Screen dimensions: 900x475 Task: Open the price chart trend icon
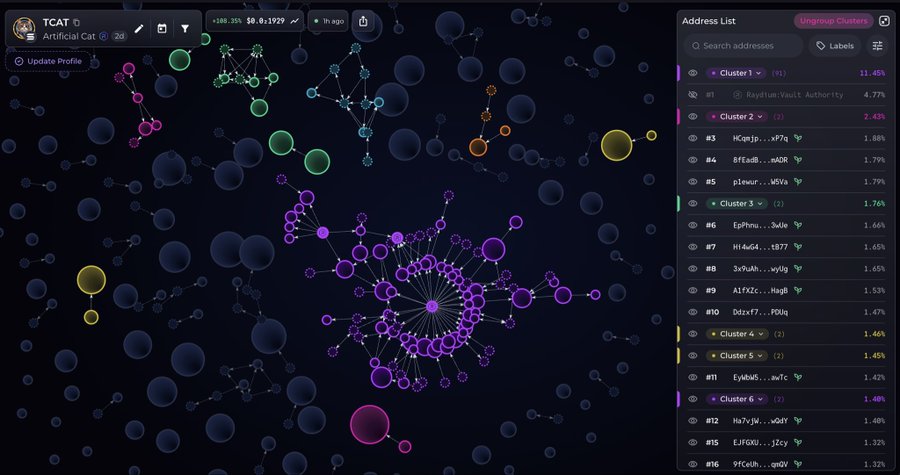[294, 21]
